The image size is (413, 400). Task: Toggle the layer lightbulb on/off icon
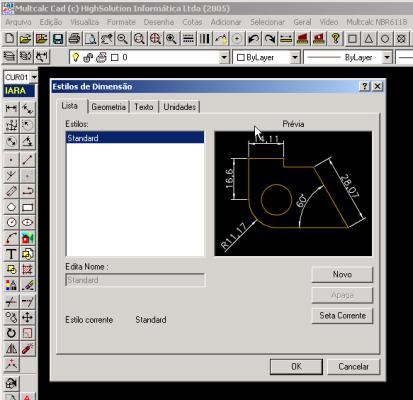click(76, 57)
